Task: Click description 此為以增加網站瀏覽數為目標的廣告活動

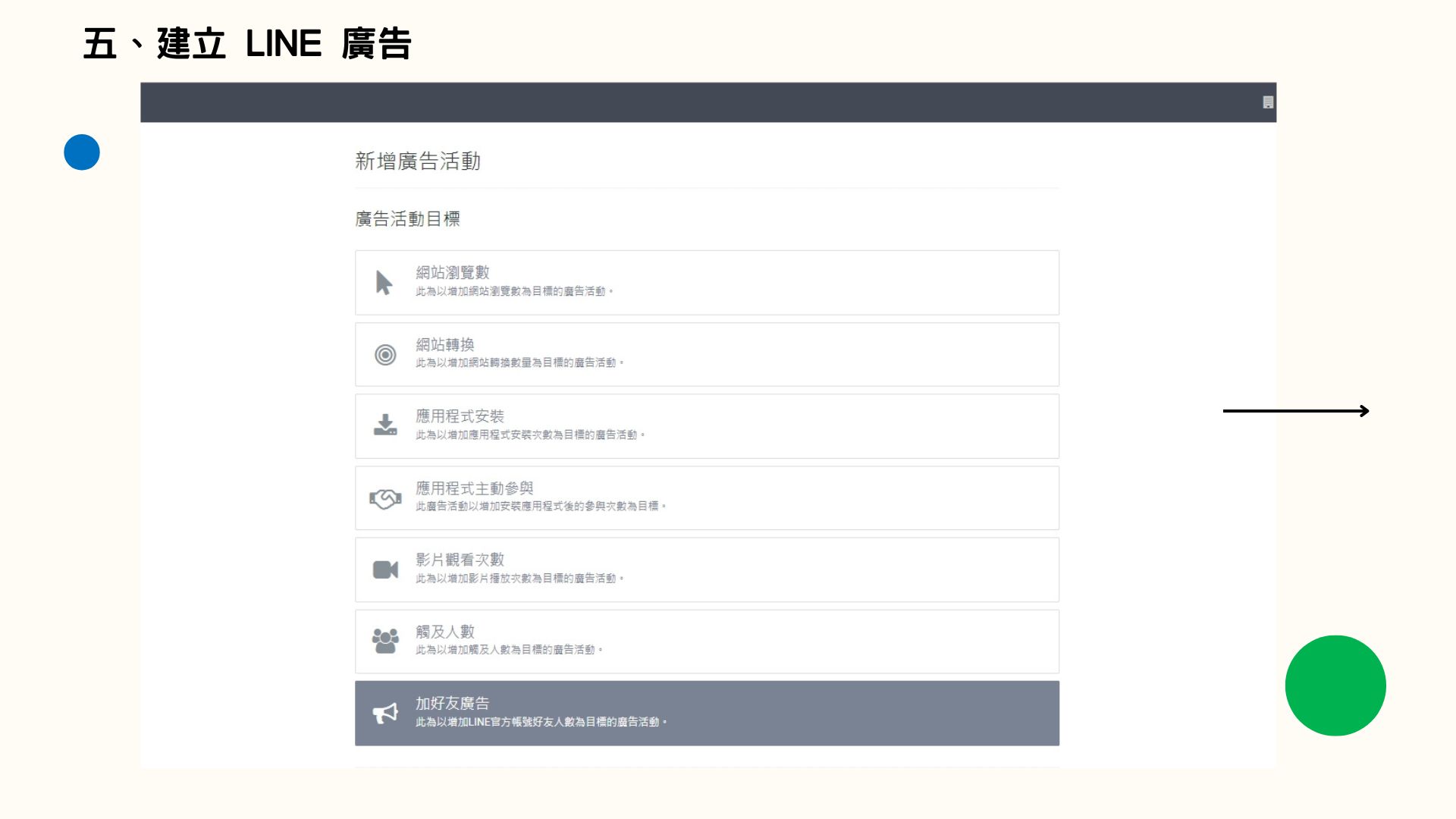Action: 514,291
